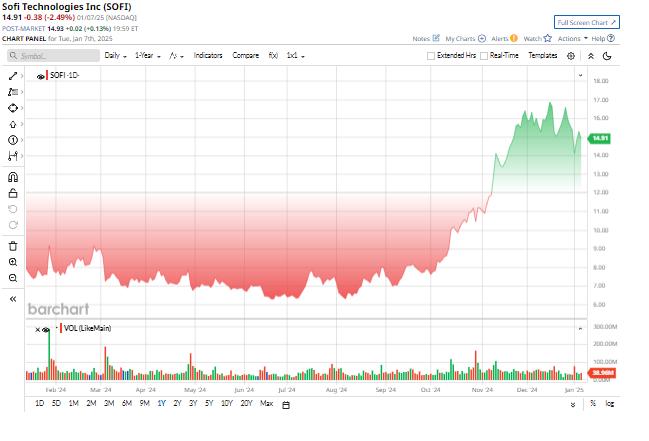The height and width of the screenshot is (441, 649).
Task: Select the 3M time range
Action: 109,403
